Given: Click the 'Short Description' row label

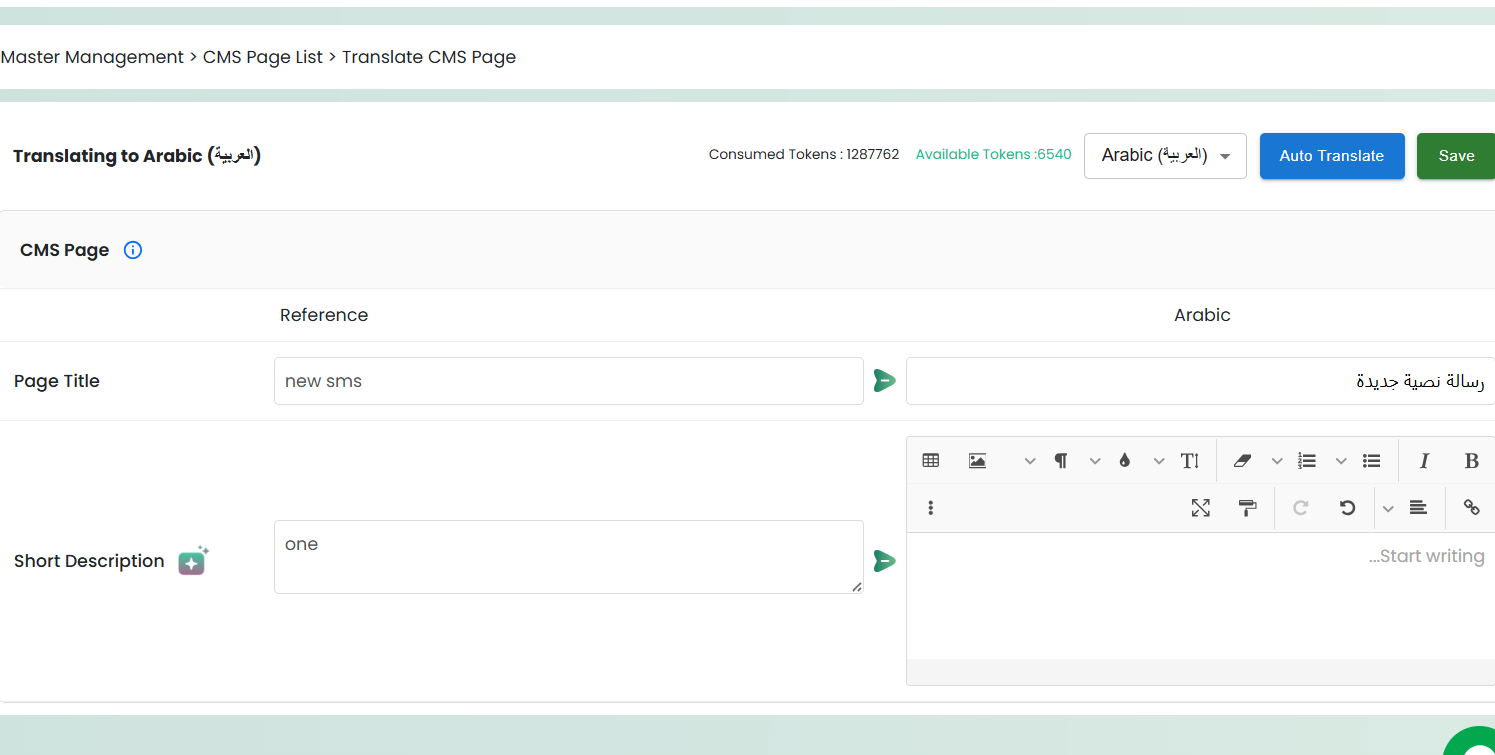Looking at the screenshot, I should (x=89, y=561).
